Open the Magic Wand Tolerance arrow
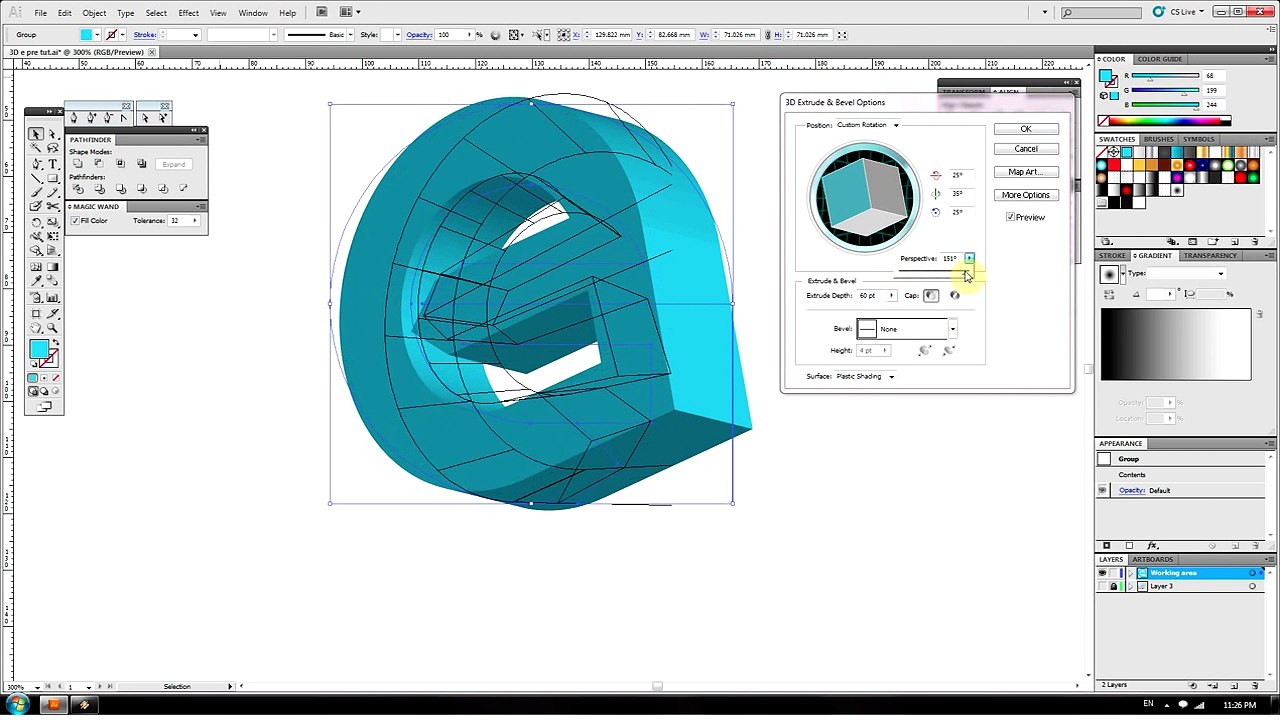1280x720 pixels. coord(194,220)
